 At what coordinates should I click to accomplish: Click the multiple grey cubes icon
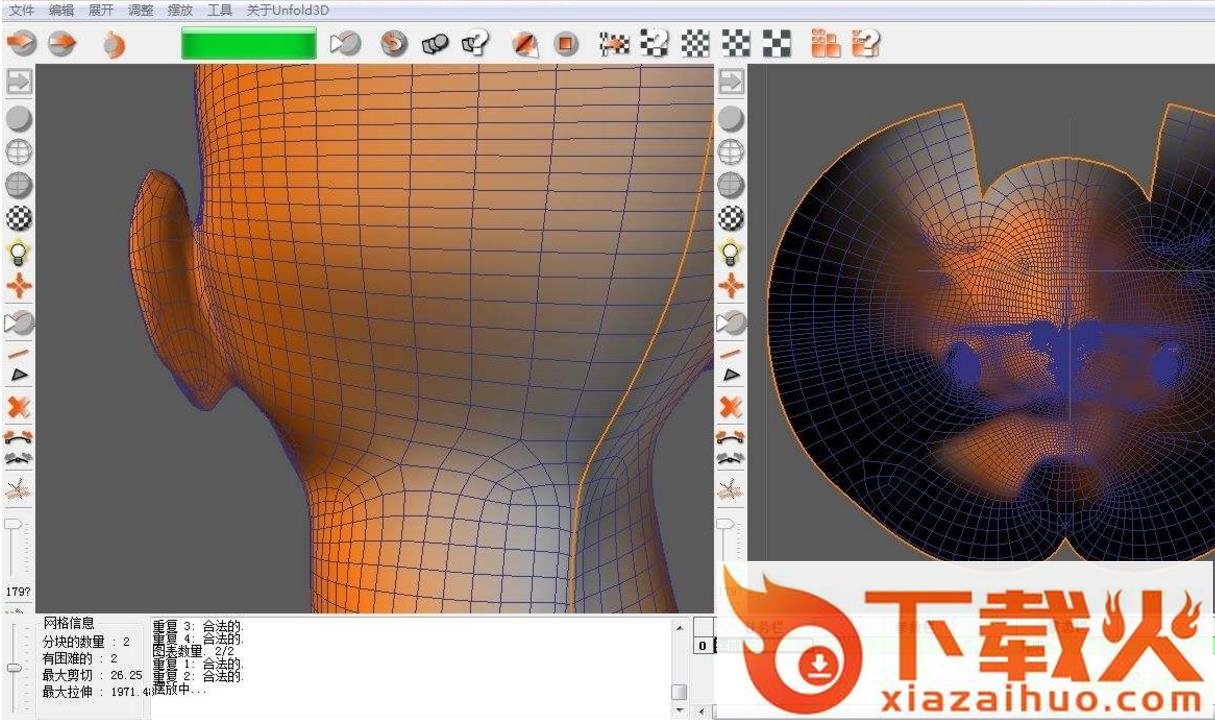[435, 43]
